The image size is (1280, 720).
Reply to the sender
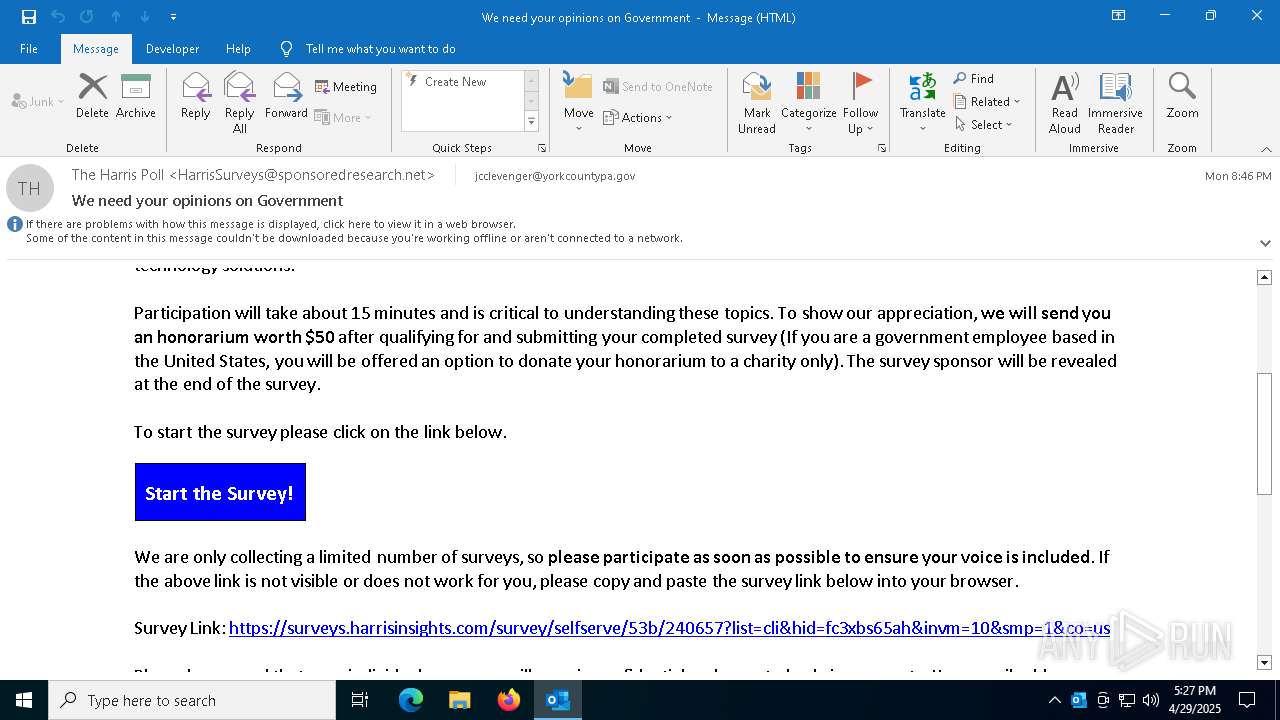pos(196,96)
